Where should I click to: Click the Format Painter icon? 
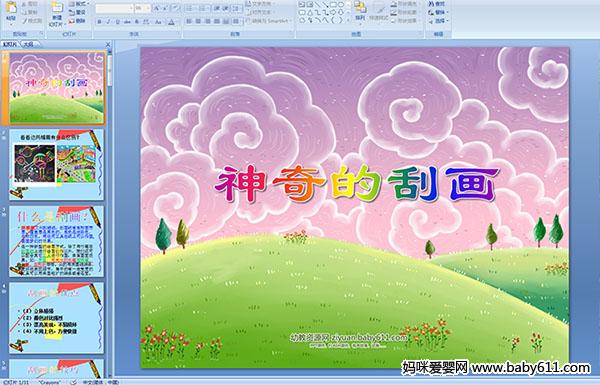[x=32, y=21]
